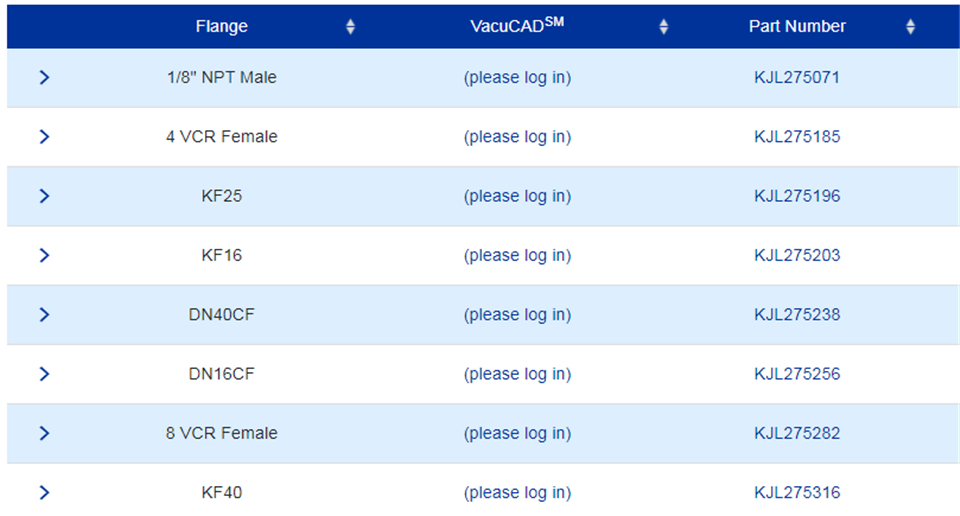Expand the 8 VCR Female row

(x=44, y=433)
